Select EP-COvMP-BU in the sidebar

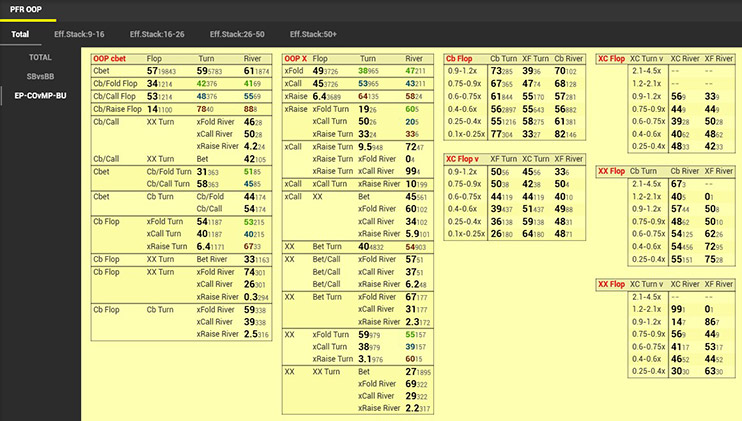(41, 96)
